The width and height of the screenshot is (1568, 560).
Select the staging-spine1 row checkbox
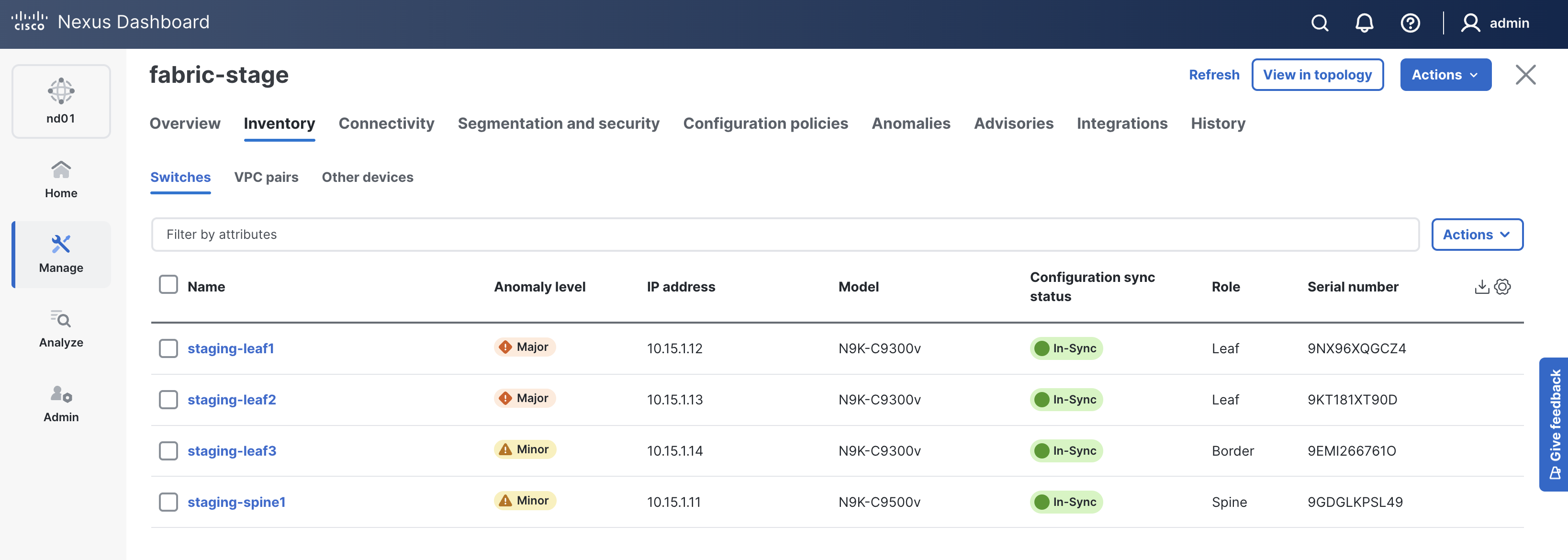coord(168,502)
